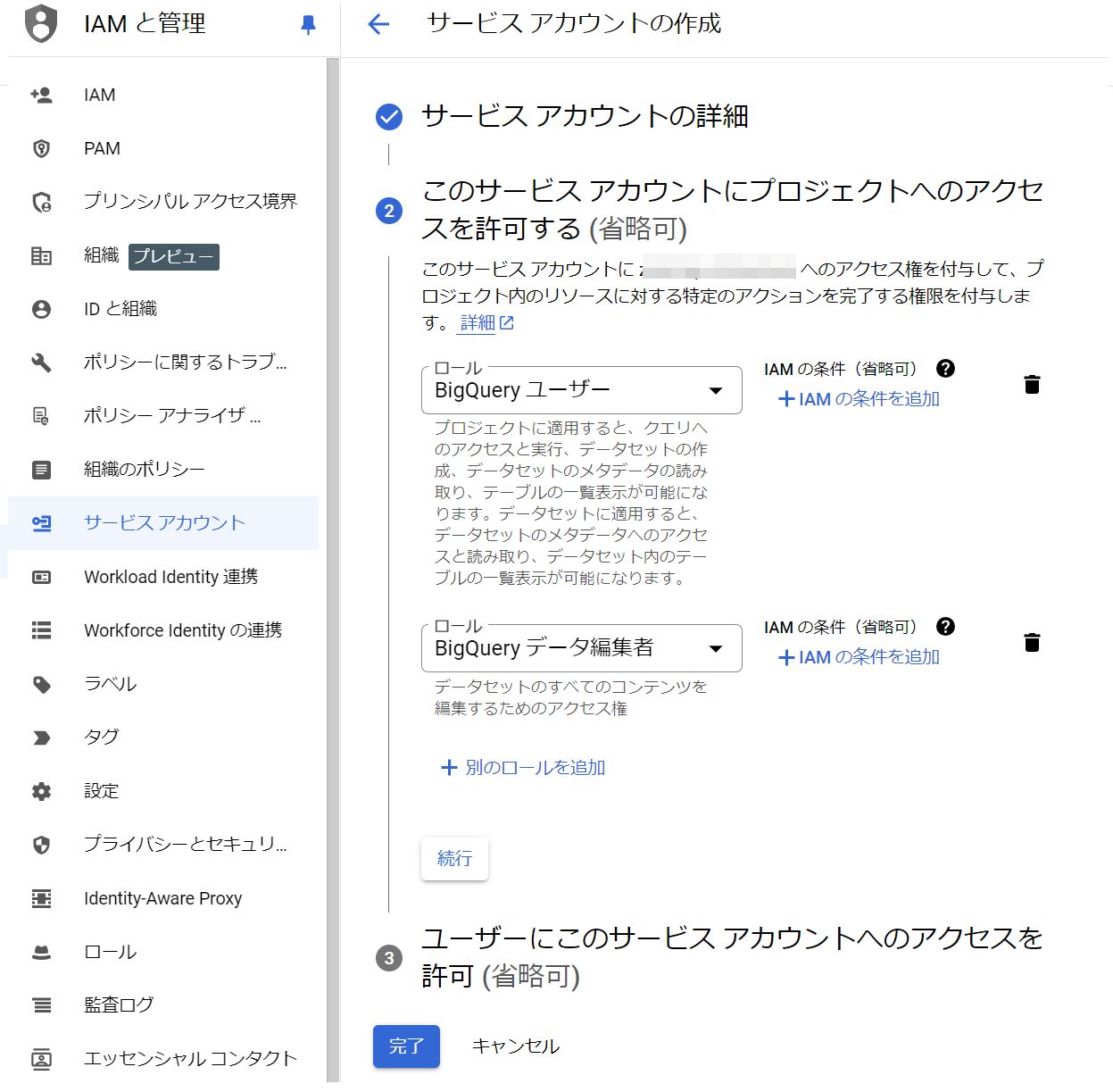Image resolution: width=1113 pixels, height=1092 pixels.
Task: Delete the BigQuery データ編集者 role row
Action: (1032, 643)
